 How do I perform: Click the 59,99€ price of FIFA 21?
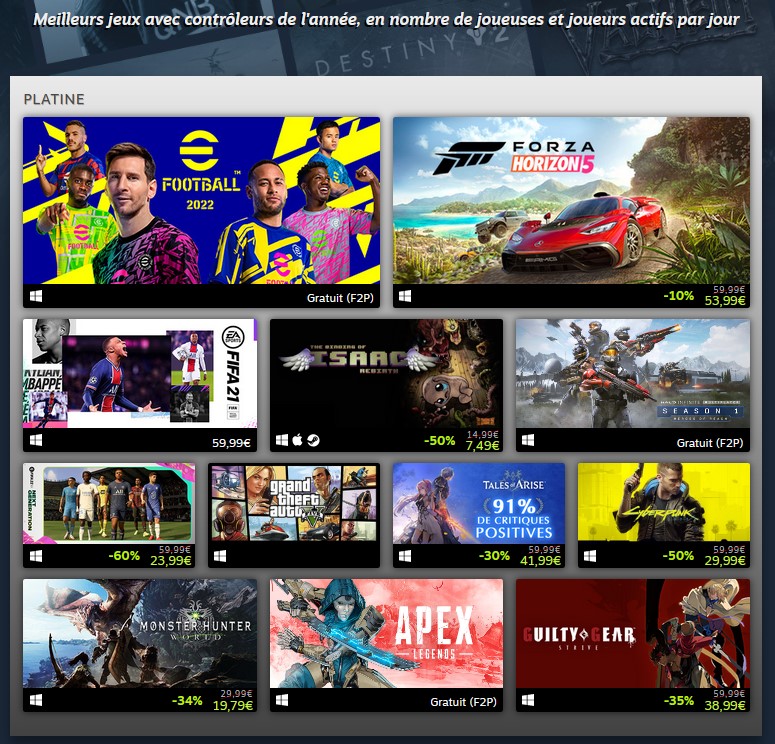tap(231, 443)
